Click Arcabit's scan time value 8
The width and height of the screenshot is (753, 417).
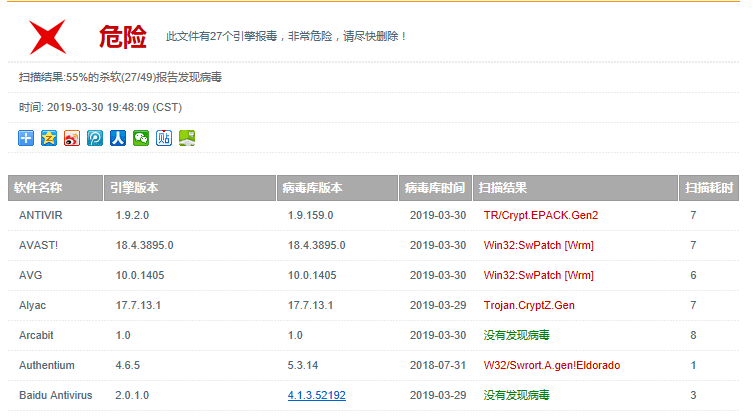point(693,335)
